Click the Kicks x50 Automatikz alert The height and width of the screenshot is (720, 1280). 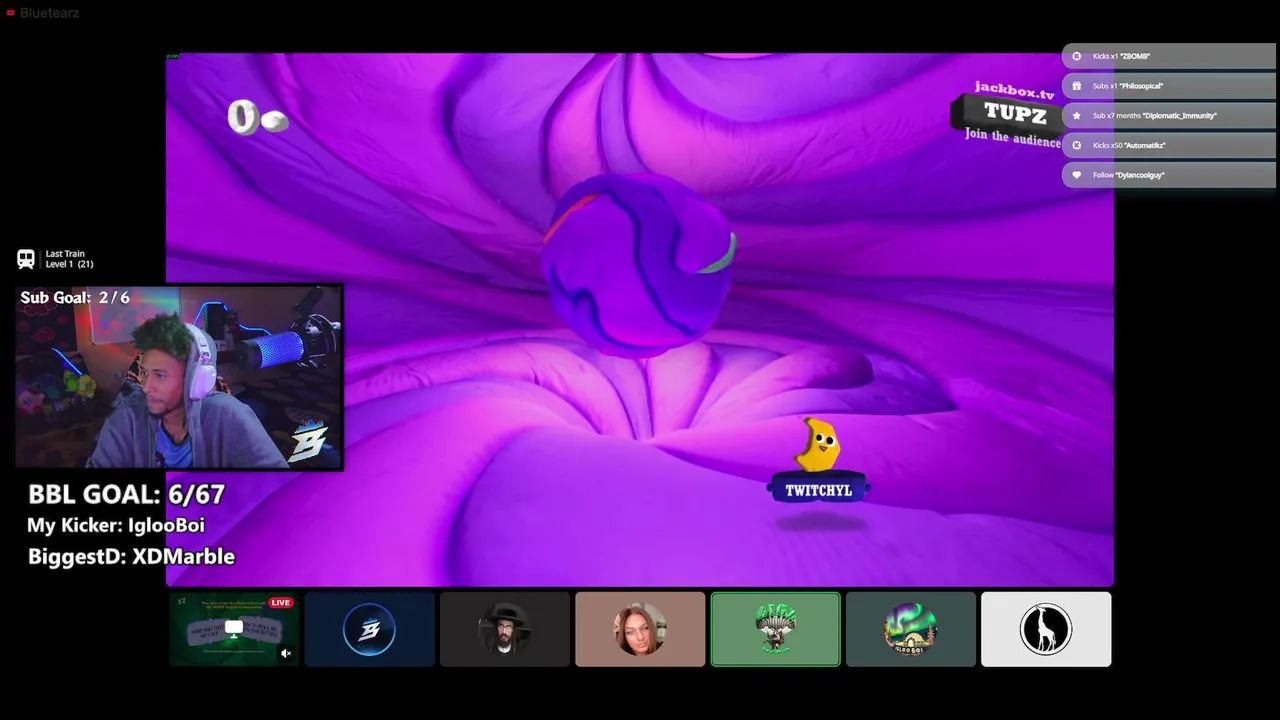1169,145
